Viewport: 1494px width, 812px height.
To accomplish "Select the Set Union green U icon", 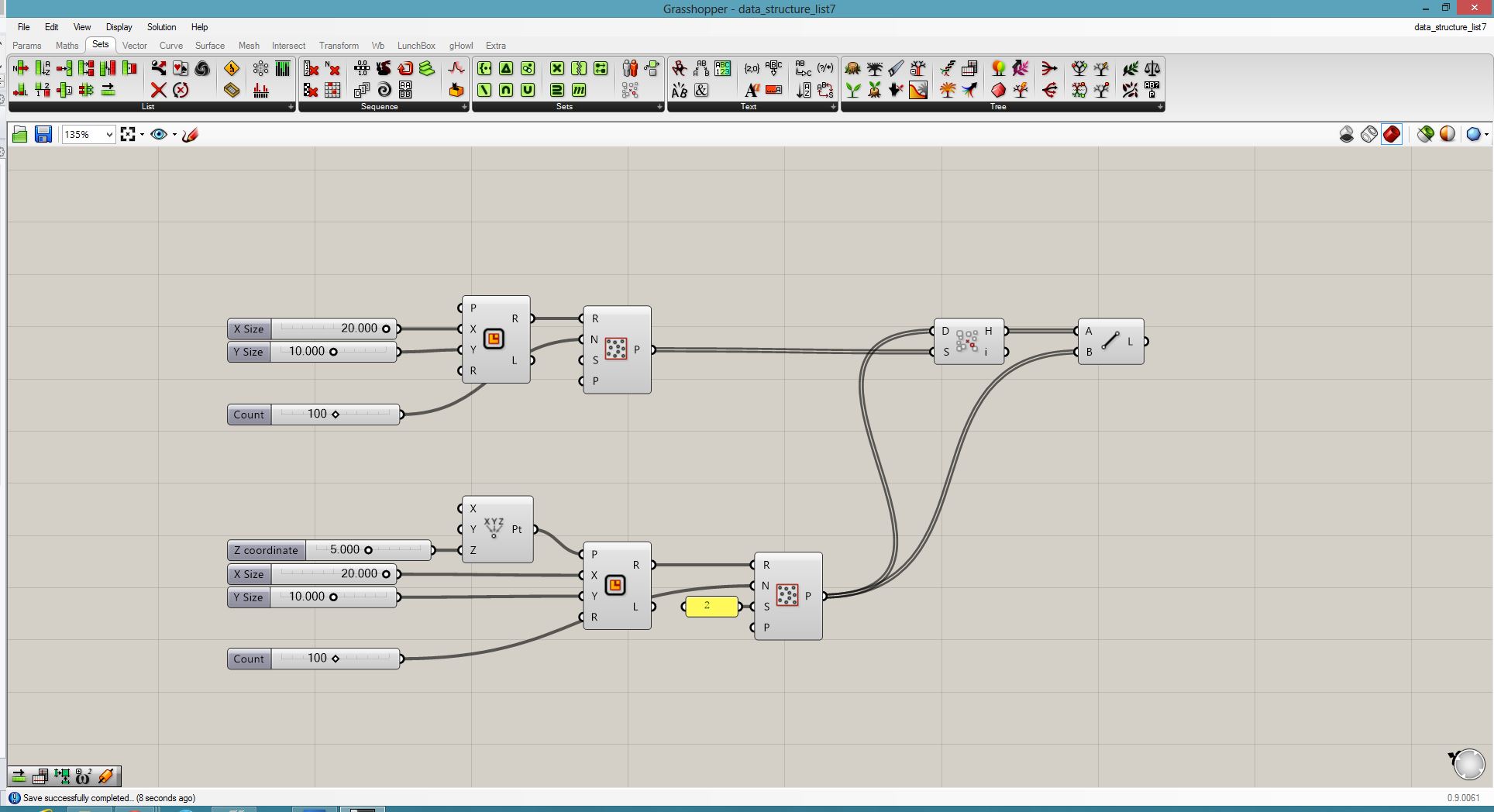I will tap(528, 91).
